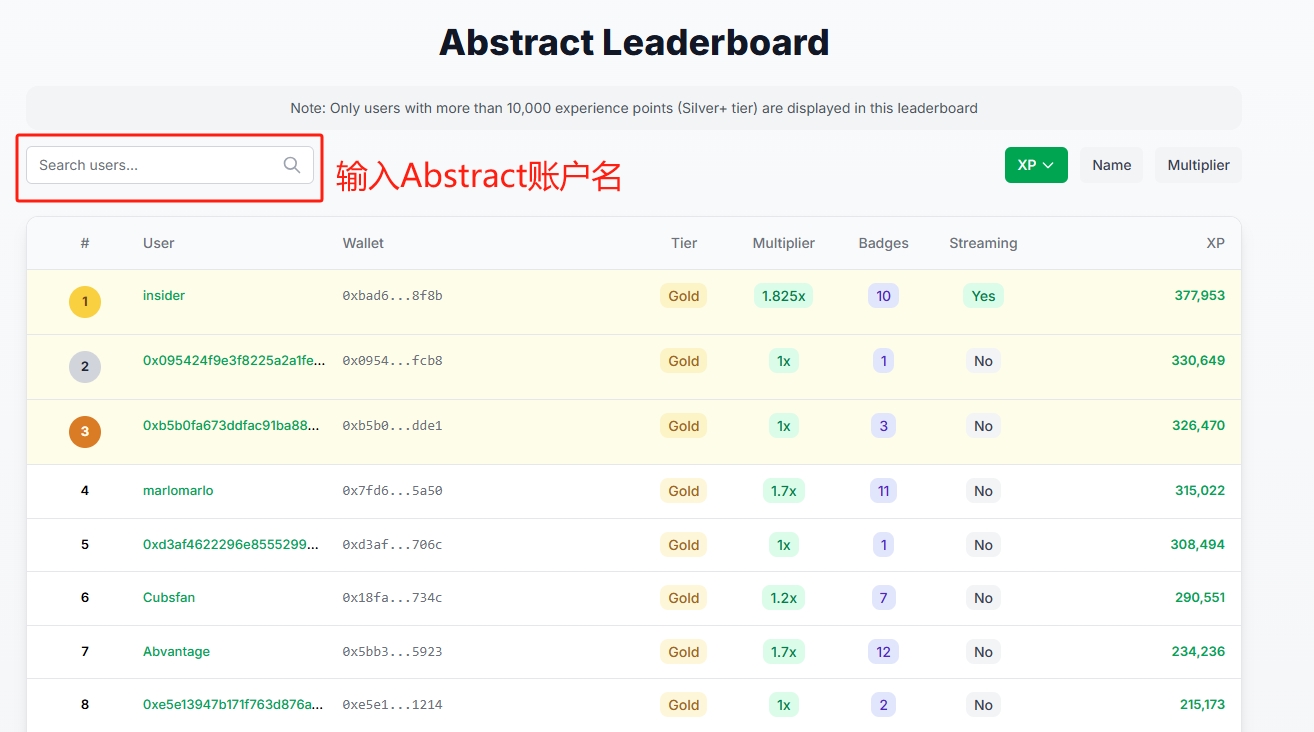This screenshot has height=732, width=1314.
Task: Click the Tier column header
Action: click(684, 243)
